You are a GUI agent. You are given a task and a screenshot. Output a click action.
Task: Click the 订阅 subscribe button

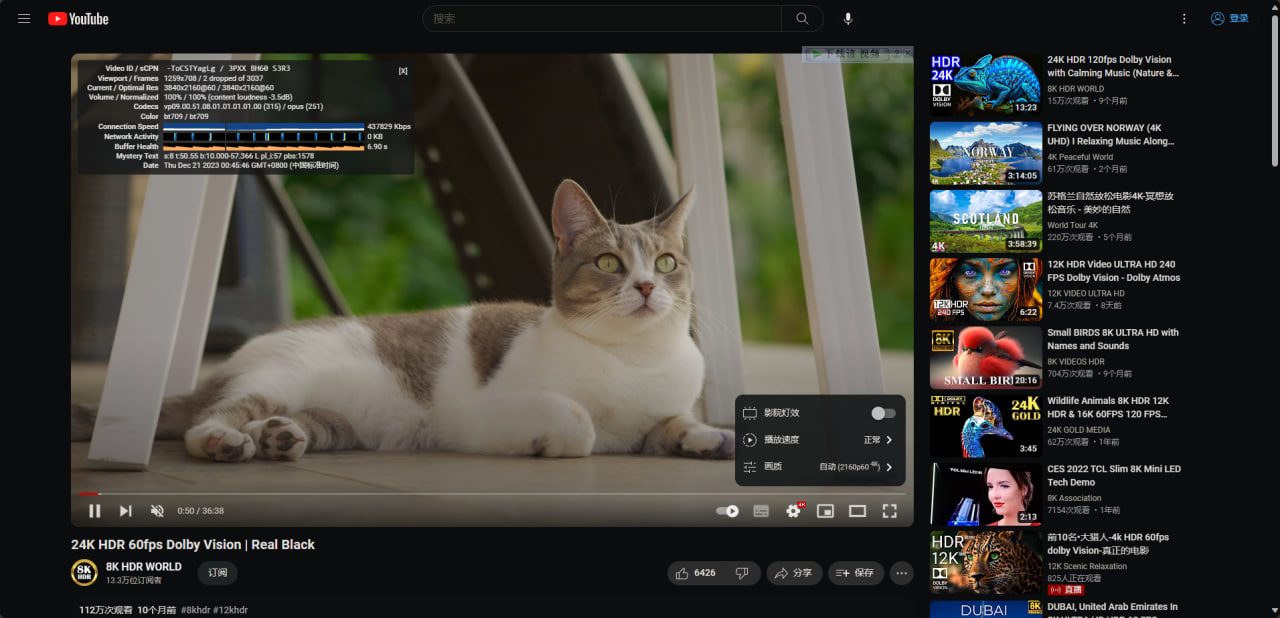[218, 573]
